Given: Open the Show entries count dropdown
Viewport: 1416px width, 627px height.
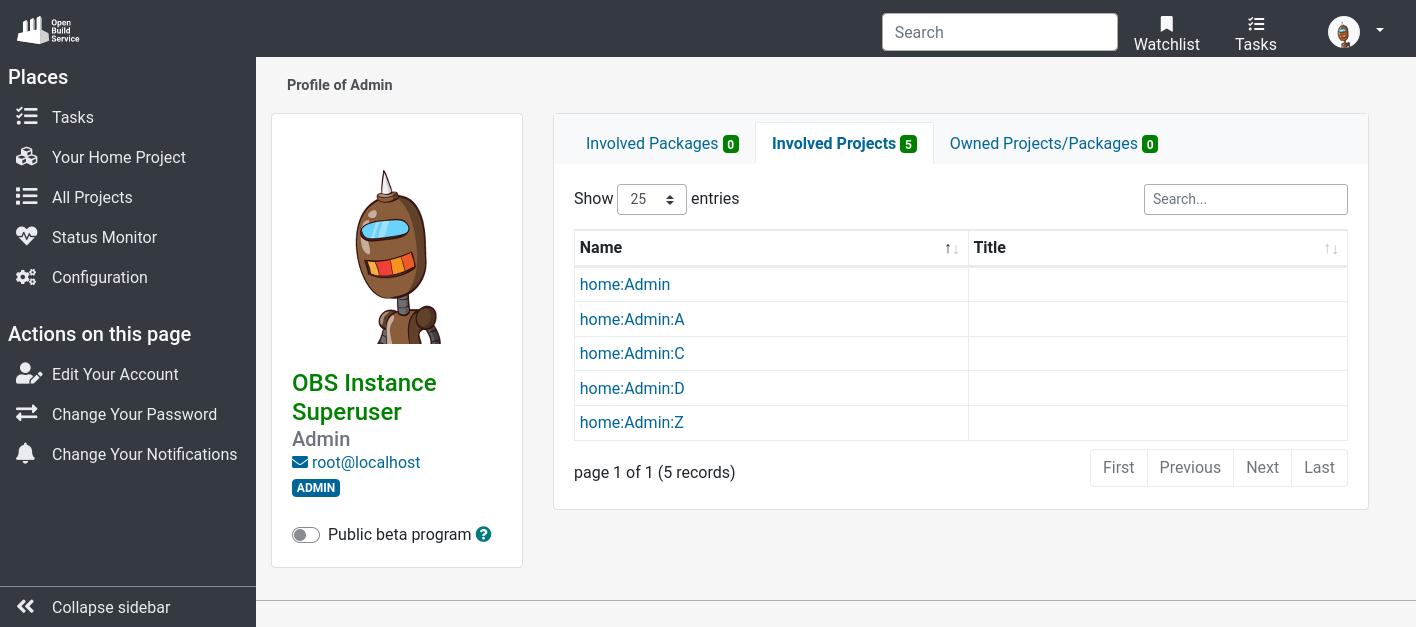Looking at the screenshot, I should point(652,199).
